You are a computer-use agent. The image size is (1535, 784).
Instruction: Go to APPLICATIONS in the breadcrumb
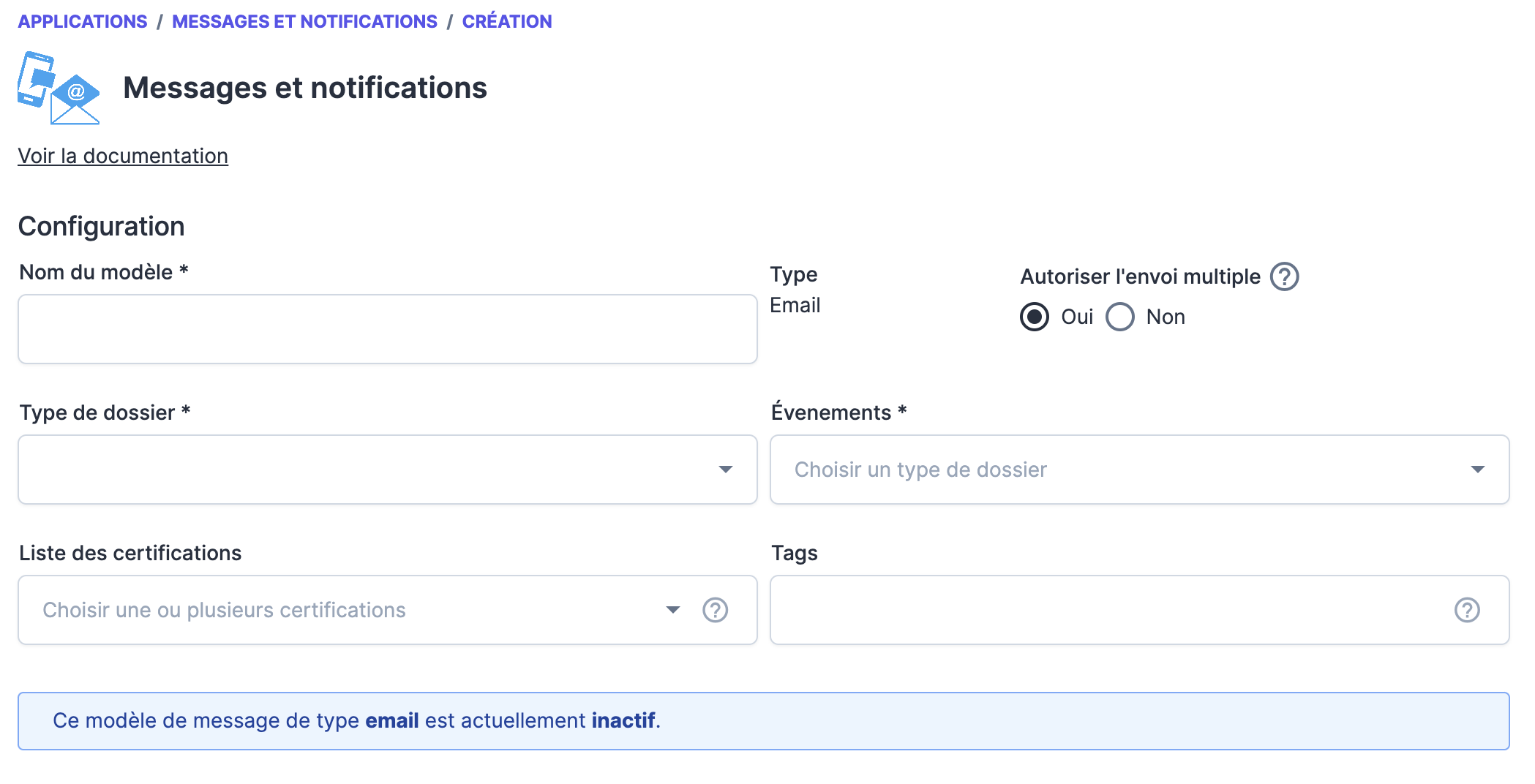[x=83, y=22]
